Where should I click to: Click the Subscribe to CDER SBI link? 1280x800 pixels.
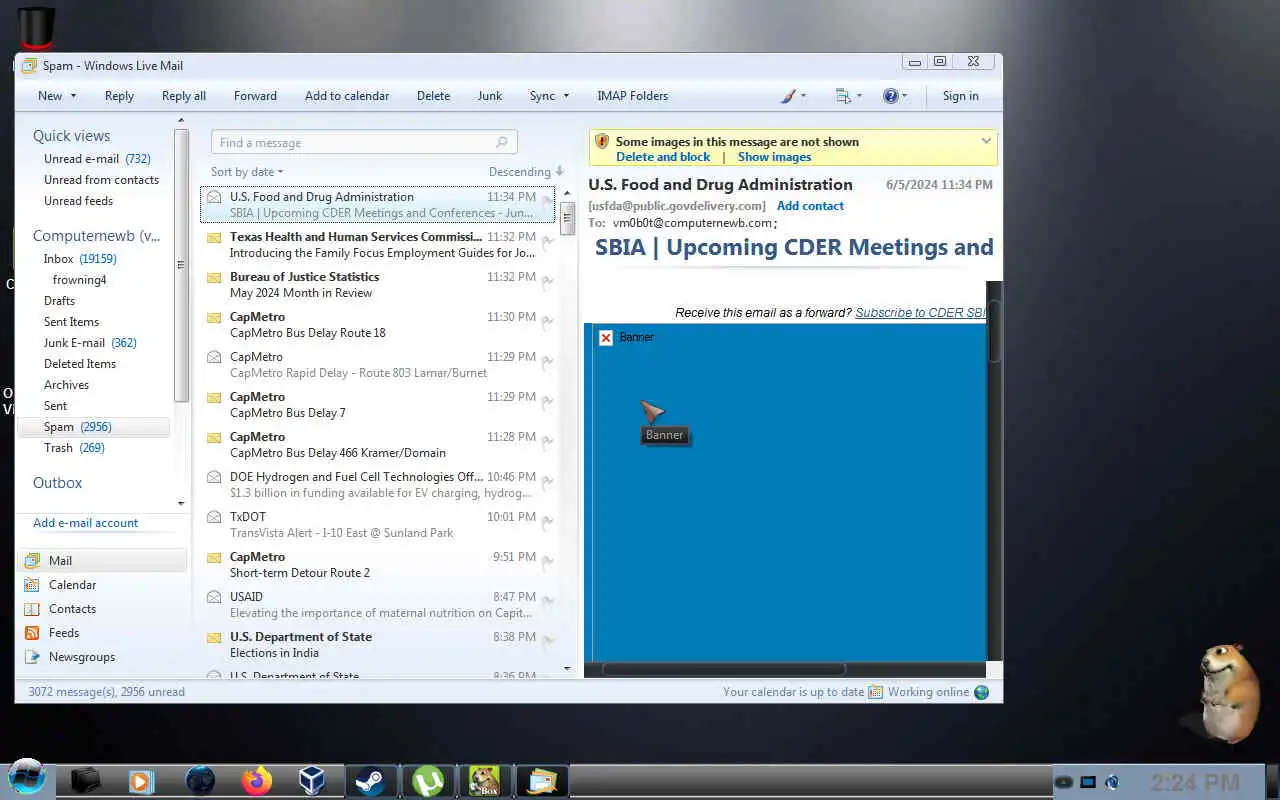920,313
